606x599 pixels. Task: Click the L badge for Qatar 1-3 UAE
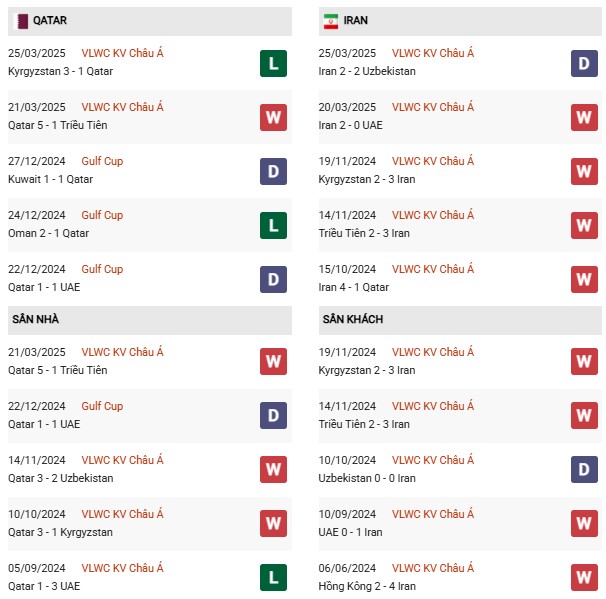(x=273, y=578)
